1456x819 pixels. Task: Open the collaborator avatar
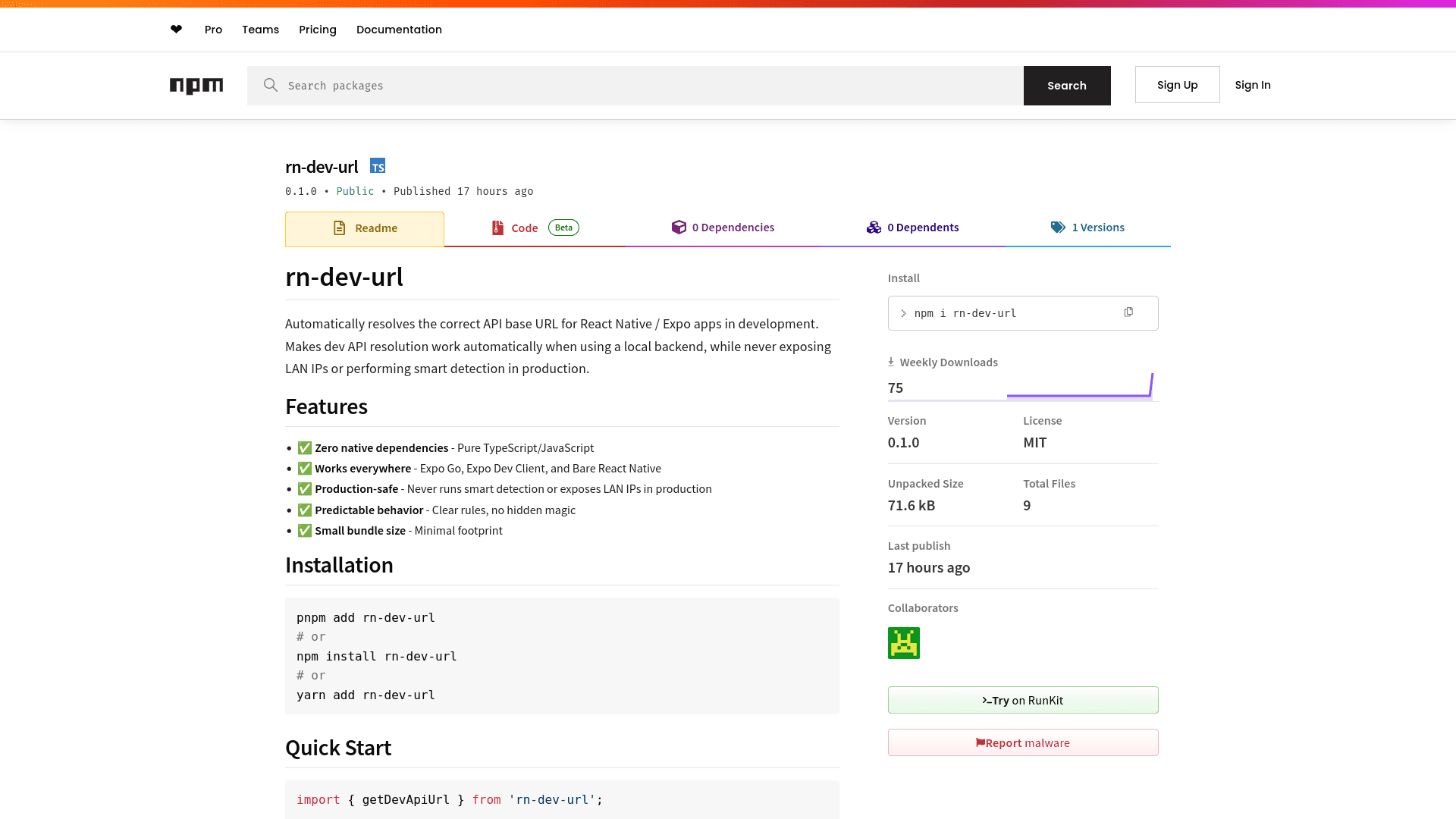coord(903,642)
